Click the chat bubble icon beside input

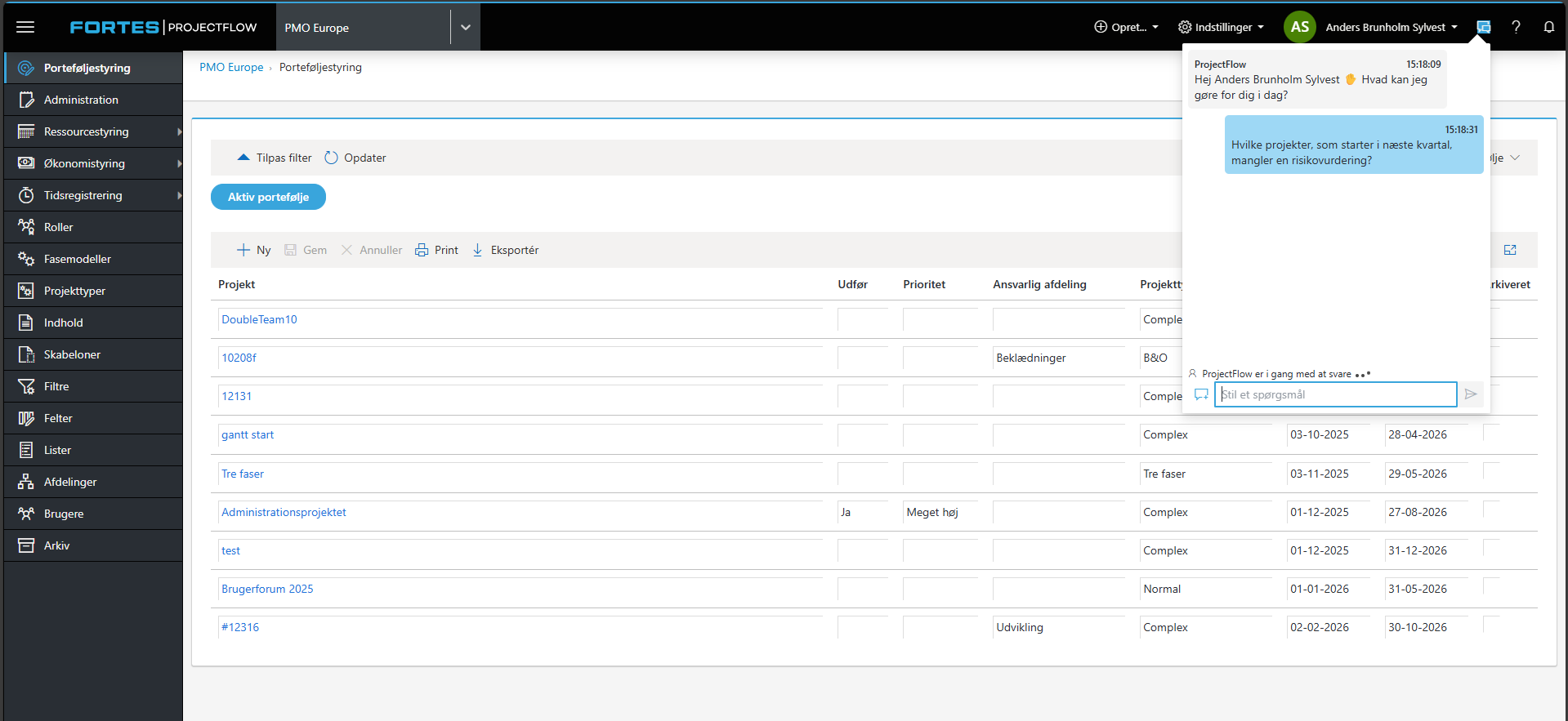[x=1201, y=394]
